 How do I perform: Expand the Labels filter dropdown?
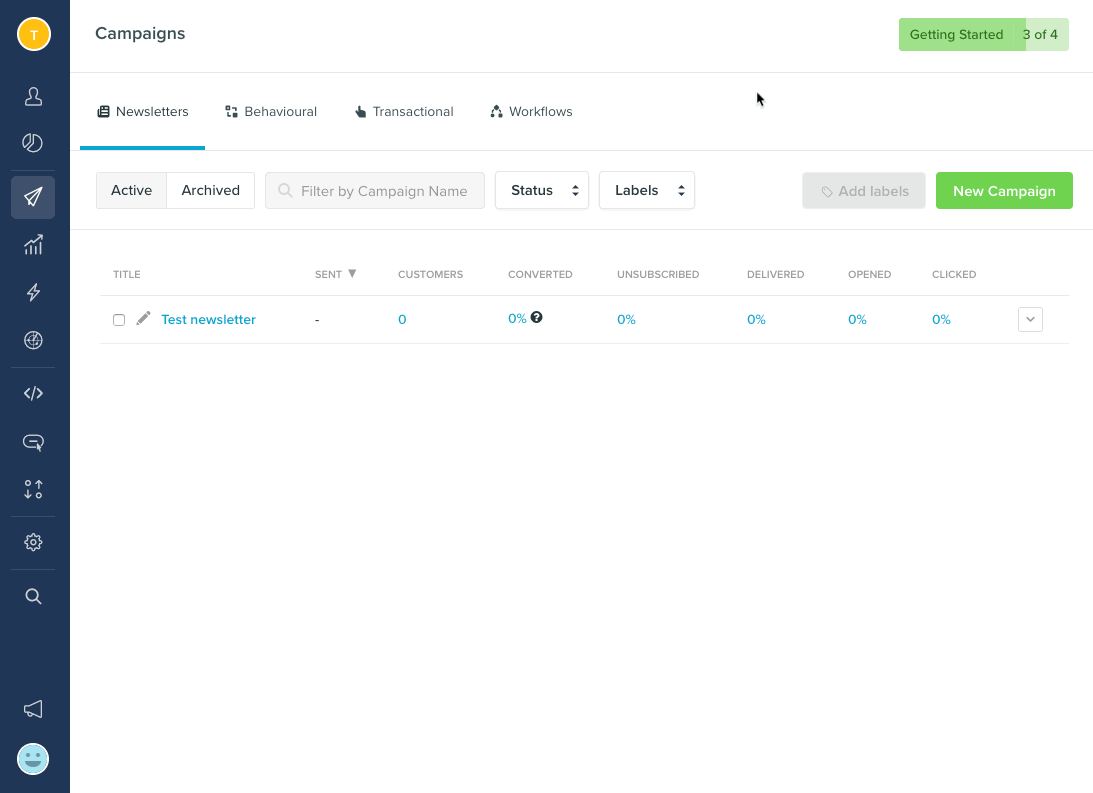[646, 190]
